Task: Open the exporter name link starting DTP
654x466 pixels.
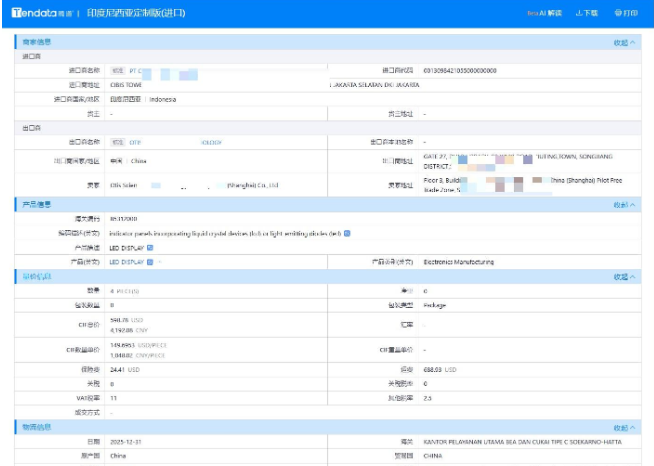Action: 136,142
